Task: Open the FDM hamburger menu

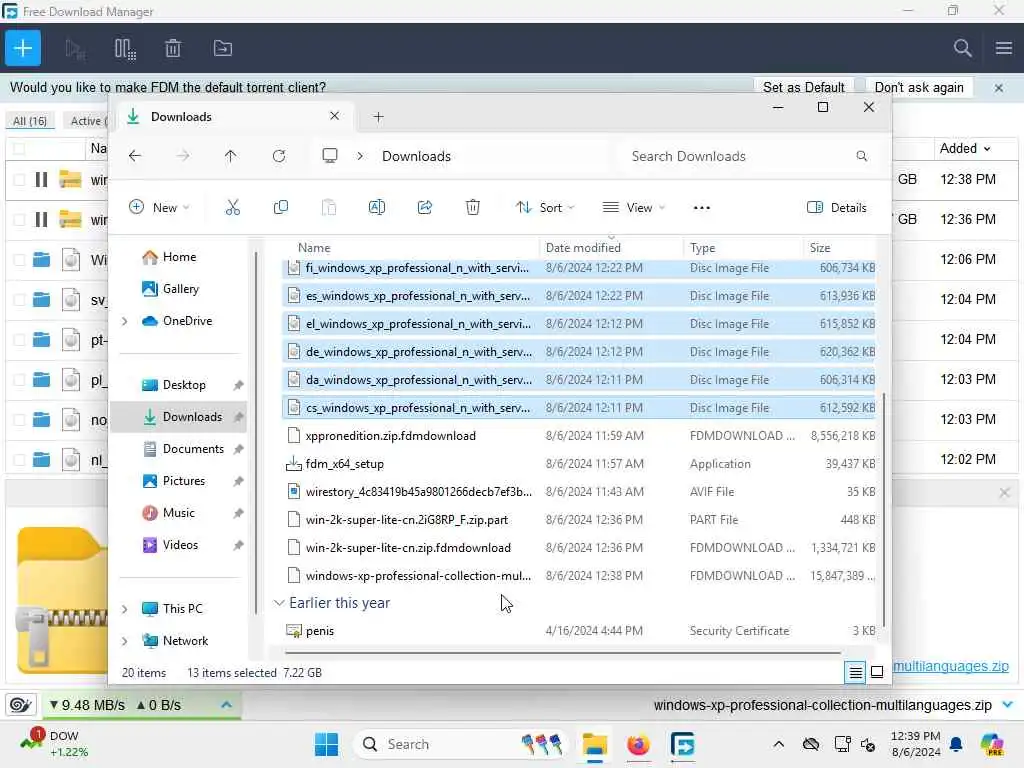Action: [1004, 48]
